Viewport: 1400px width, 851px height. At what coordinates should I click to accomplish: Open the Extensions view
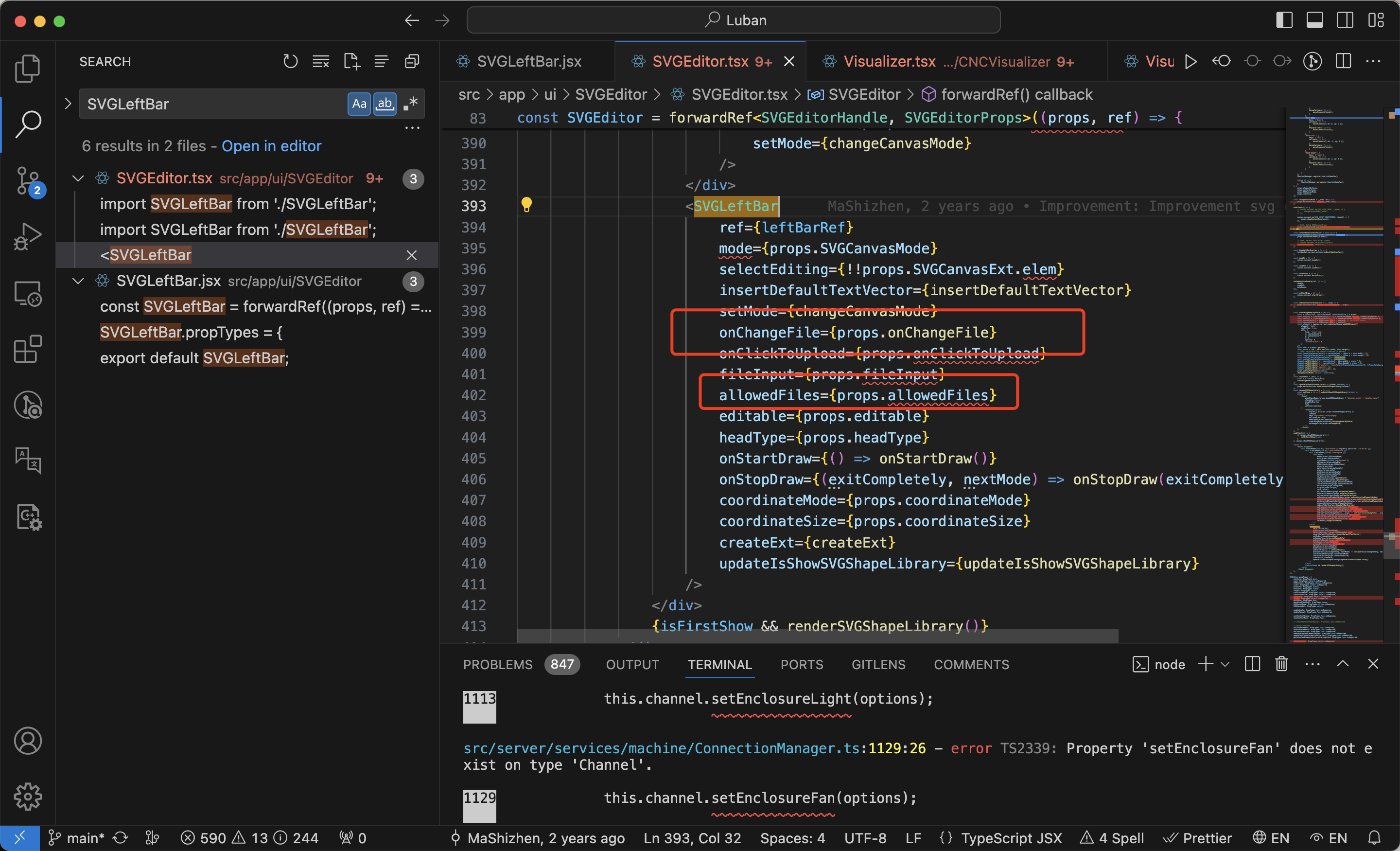point(27,349)
